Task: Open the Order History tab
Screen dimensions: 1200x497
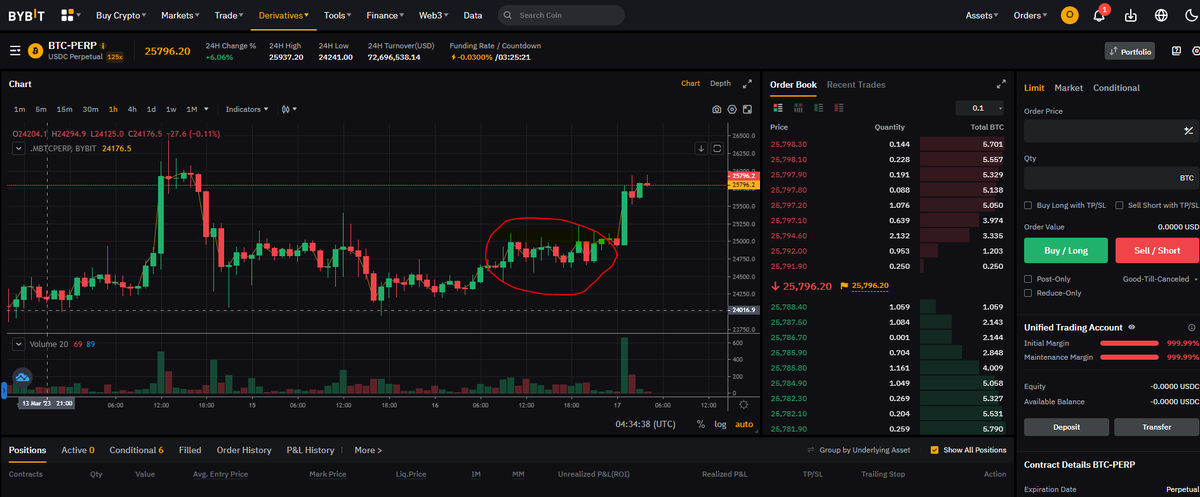Action: pyautogui.click(x=244, y=450)
